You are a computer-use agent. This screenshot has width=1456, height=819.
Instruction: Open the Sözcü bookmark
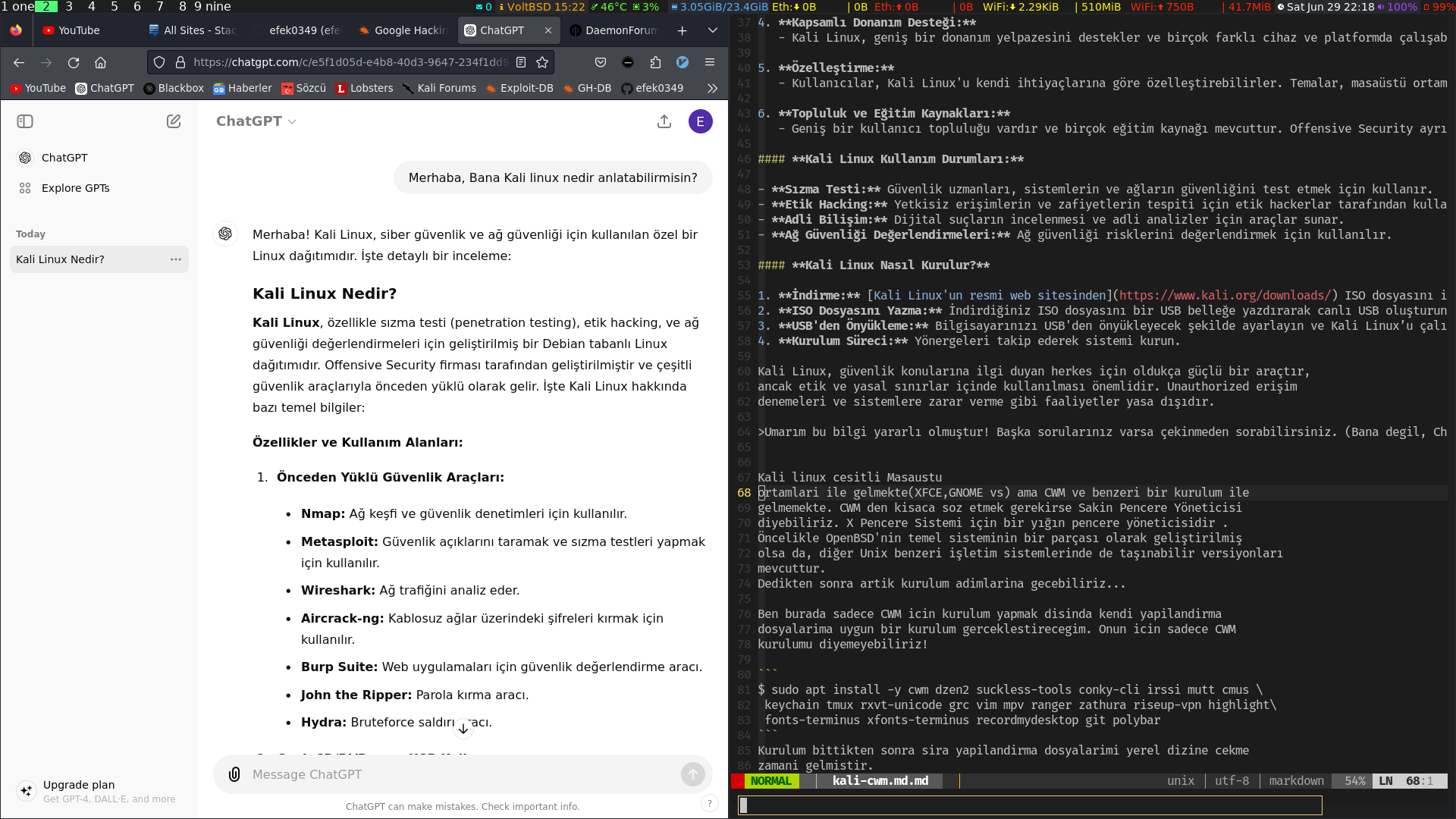point(303,88)
